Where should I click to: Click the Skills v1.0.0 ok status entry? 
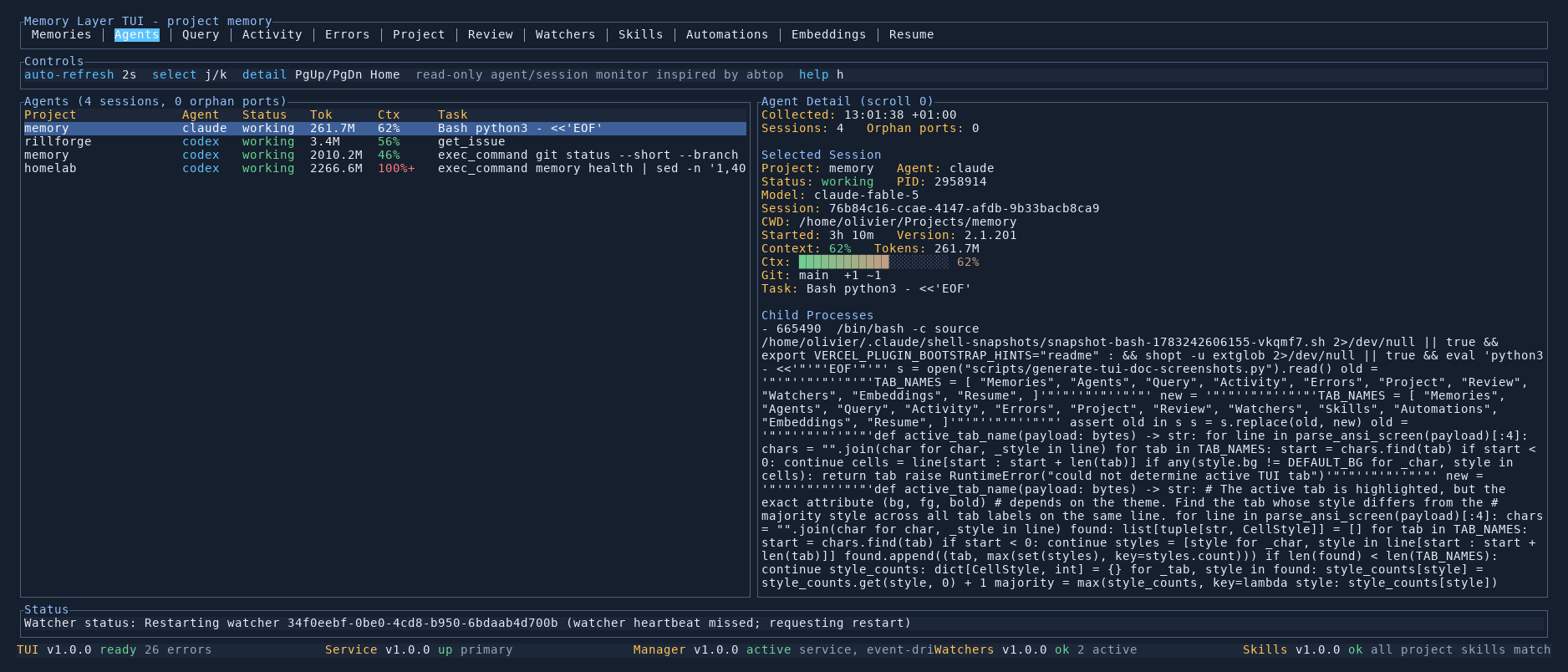click(1397, 649)
